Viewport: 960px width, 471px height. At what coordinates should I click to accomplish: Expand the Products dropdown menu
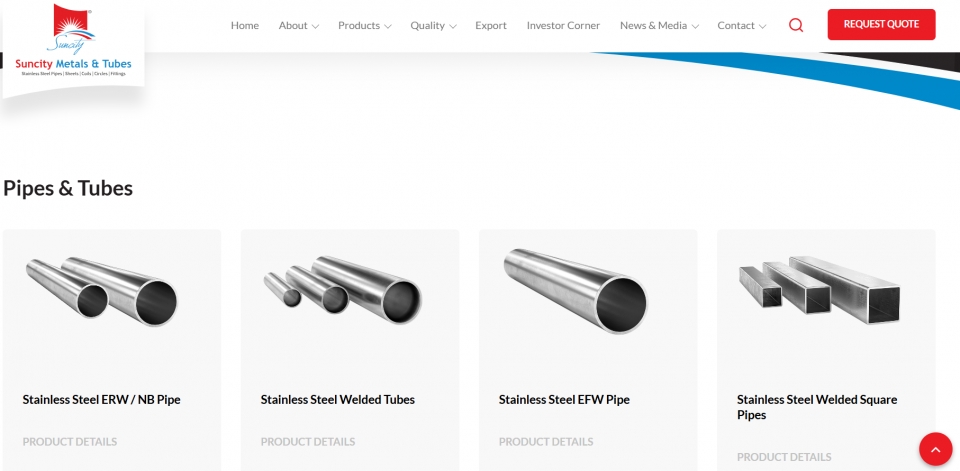click(x=365, y=26)
